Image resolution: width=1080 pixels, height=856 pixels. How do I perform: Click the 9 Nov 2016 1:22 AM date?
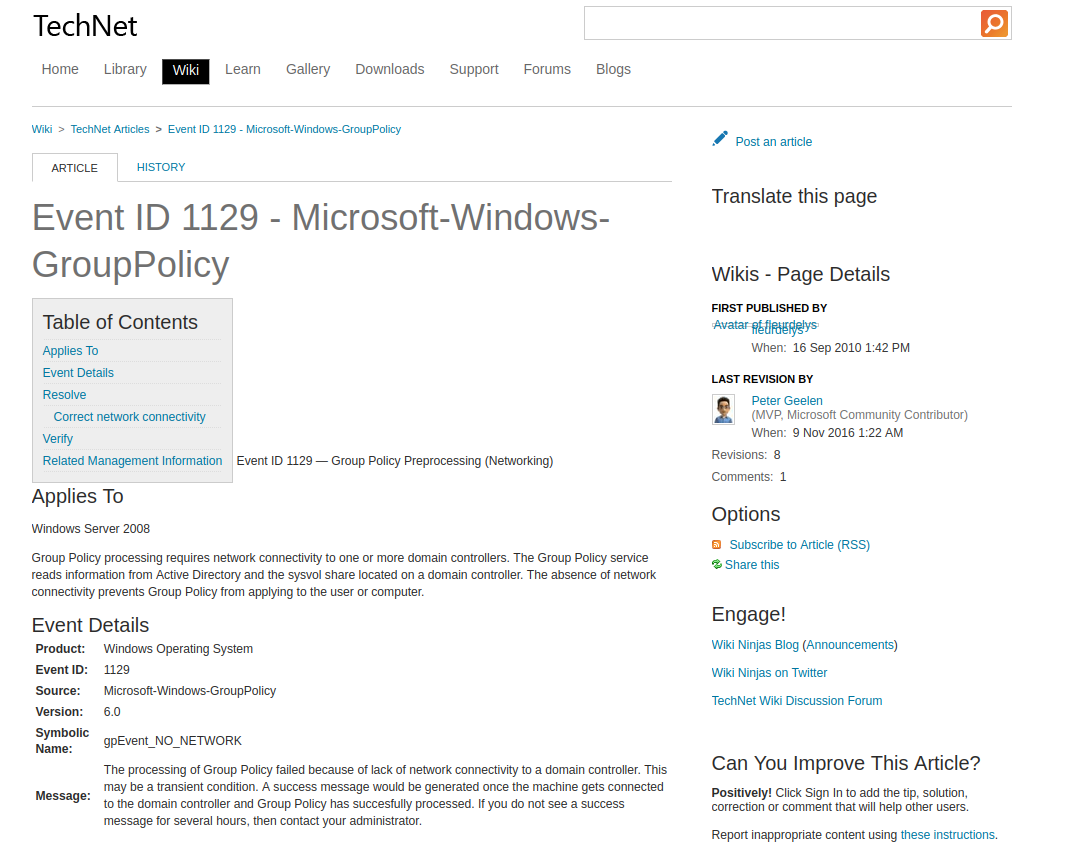tap(847, 433)
